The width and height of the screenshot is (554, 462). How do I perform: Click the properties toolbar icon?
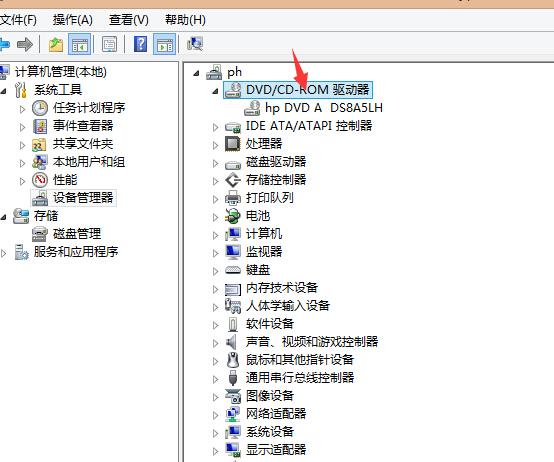click(x=110, y=45)
